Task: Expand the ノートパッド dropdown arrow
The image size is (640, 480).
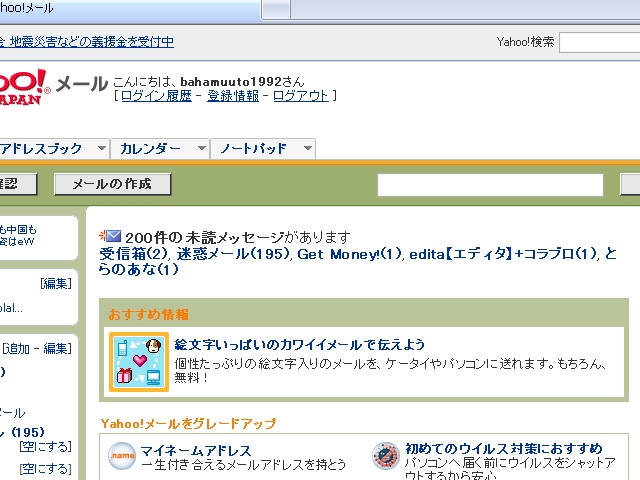Action: tap(308, 148)
